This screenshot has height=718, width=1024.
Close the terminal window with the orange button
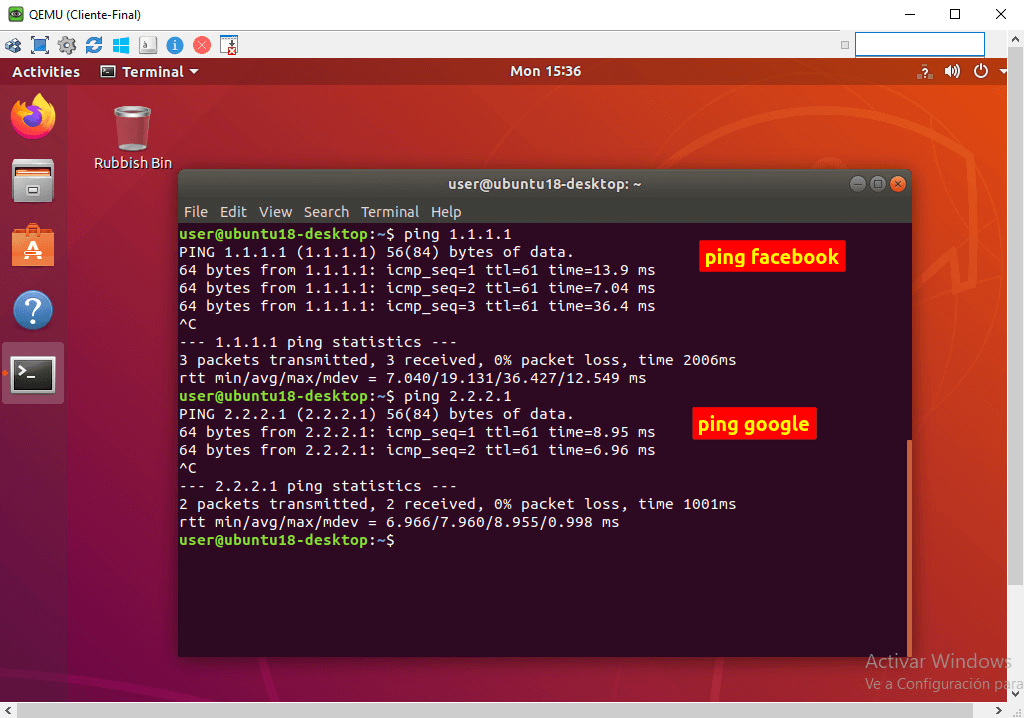click(898, 184)
